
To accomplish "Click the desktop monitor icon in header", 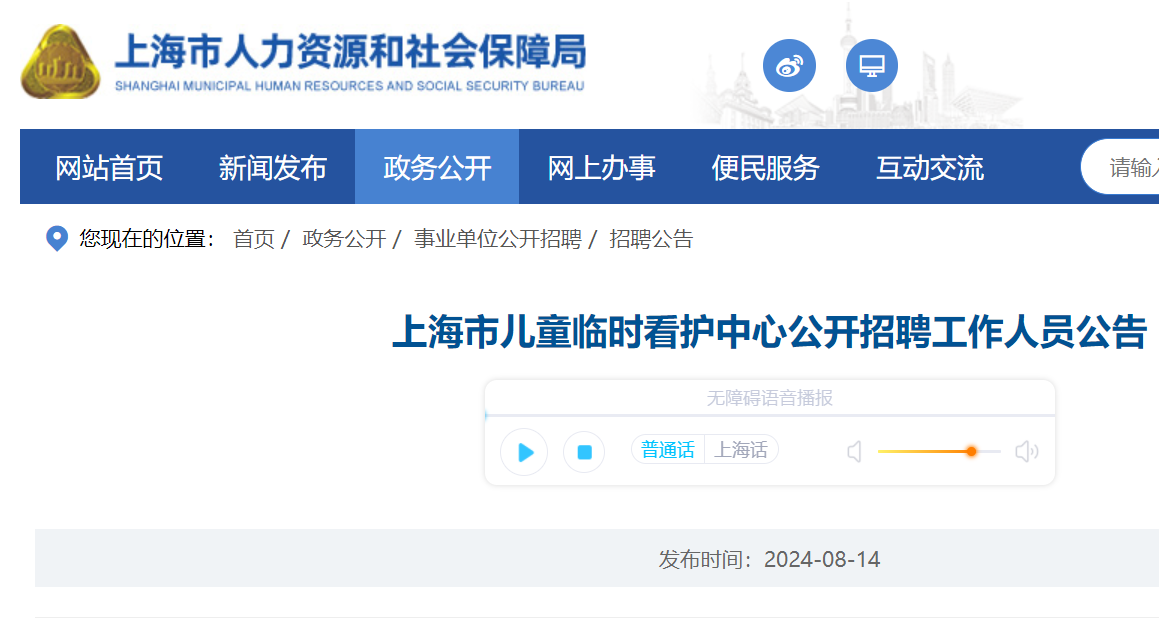I will [871, 66].
